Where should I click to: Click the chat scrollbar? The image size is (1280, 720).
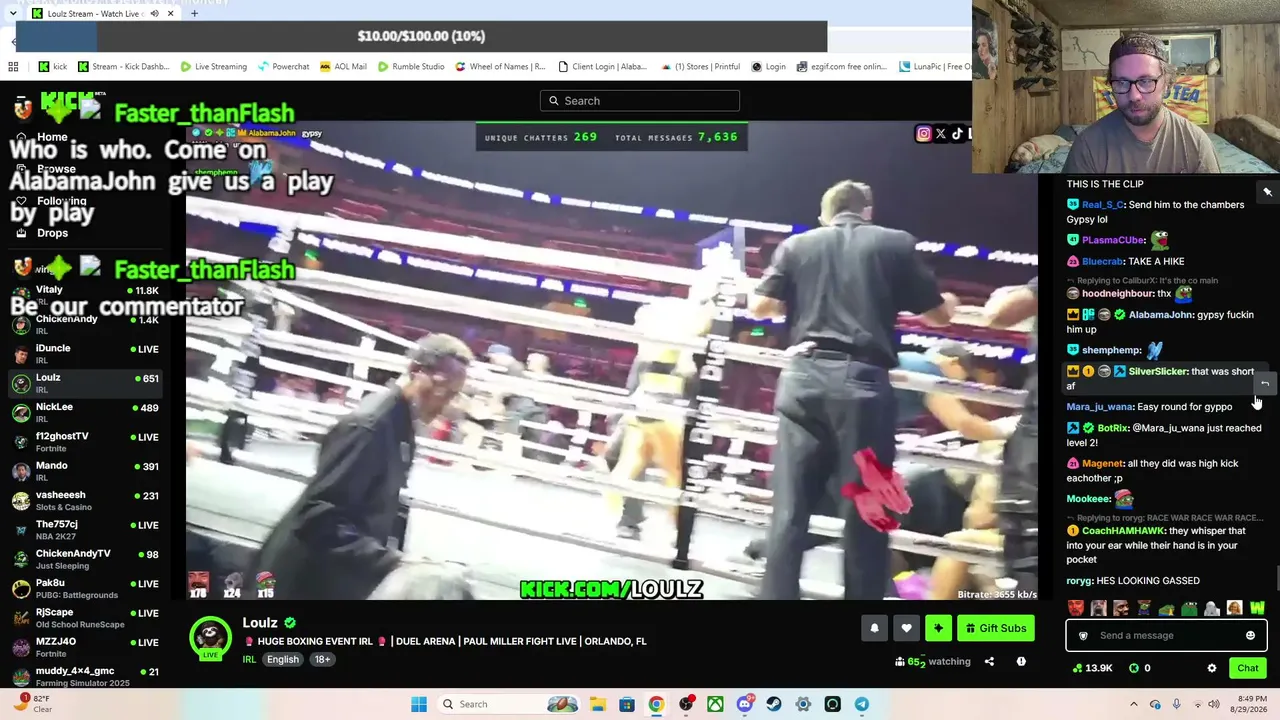pos(1276,579)
